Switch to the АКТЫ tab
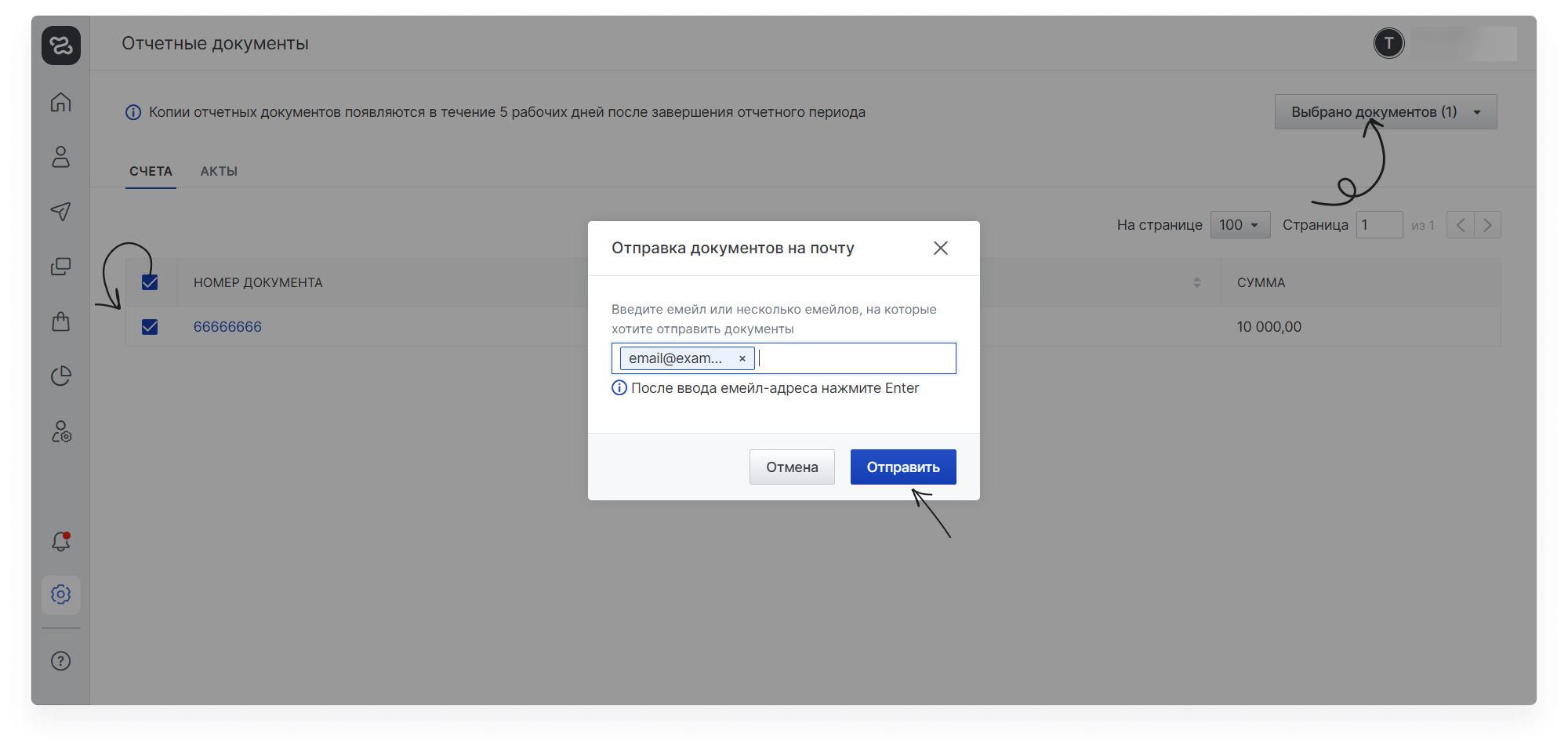The image size is (1568, 752). tap(219, 171)
